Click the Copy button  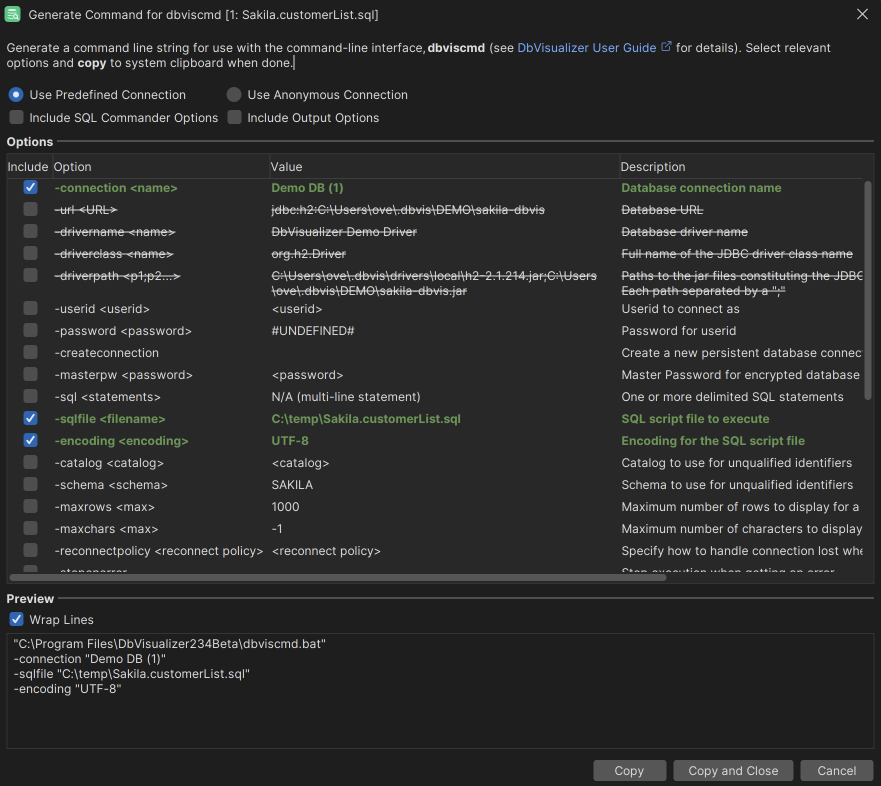point(629,770)
